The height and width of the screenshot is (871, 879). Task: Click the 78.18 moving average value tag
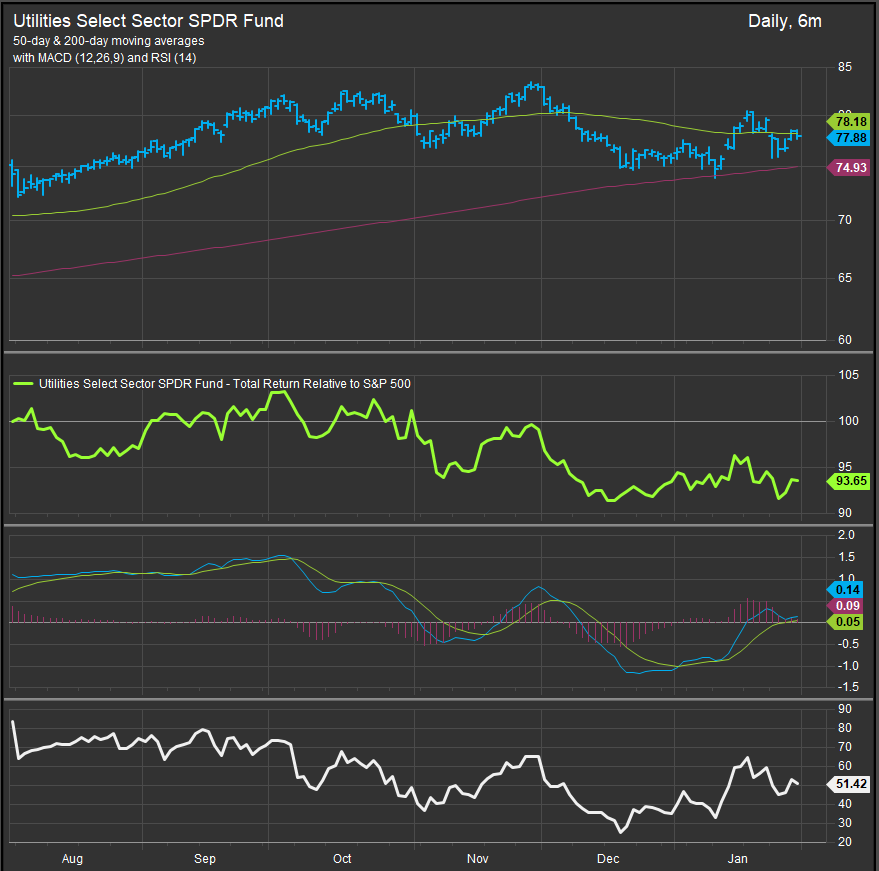(849, 122)
